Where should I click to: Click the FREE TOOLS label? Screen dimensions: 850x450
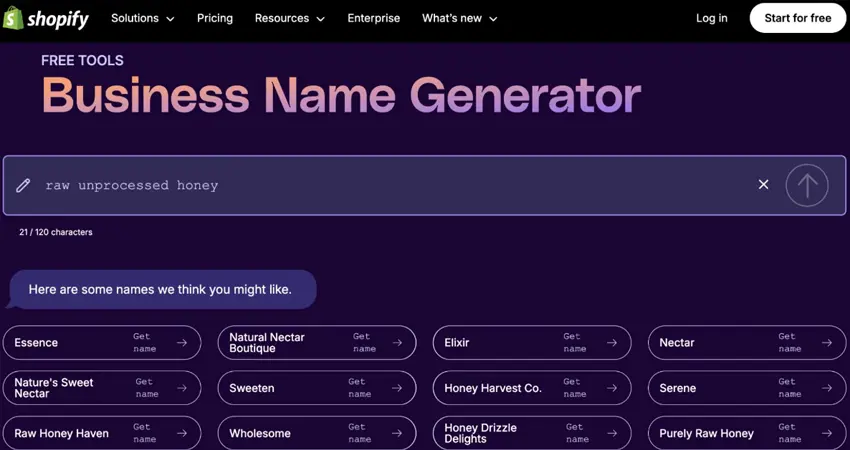tap(82, 60)
